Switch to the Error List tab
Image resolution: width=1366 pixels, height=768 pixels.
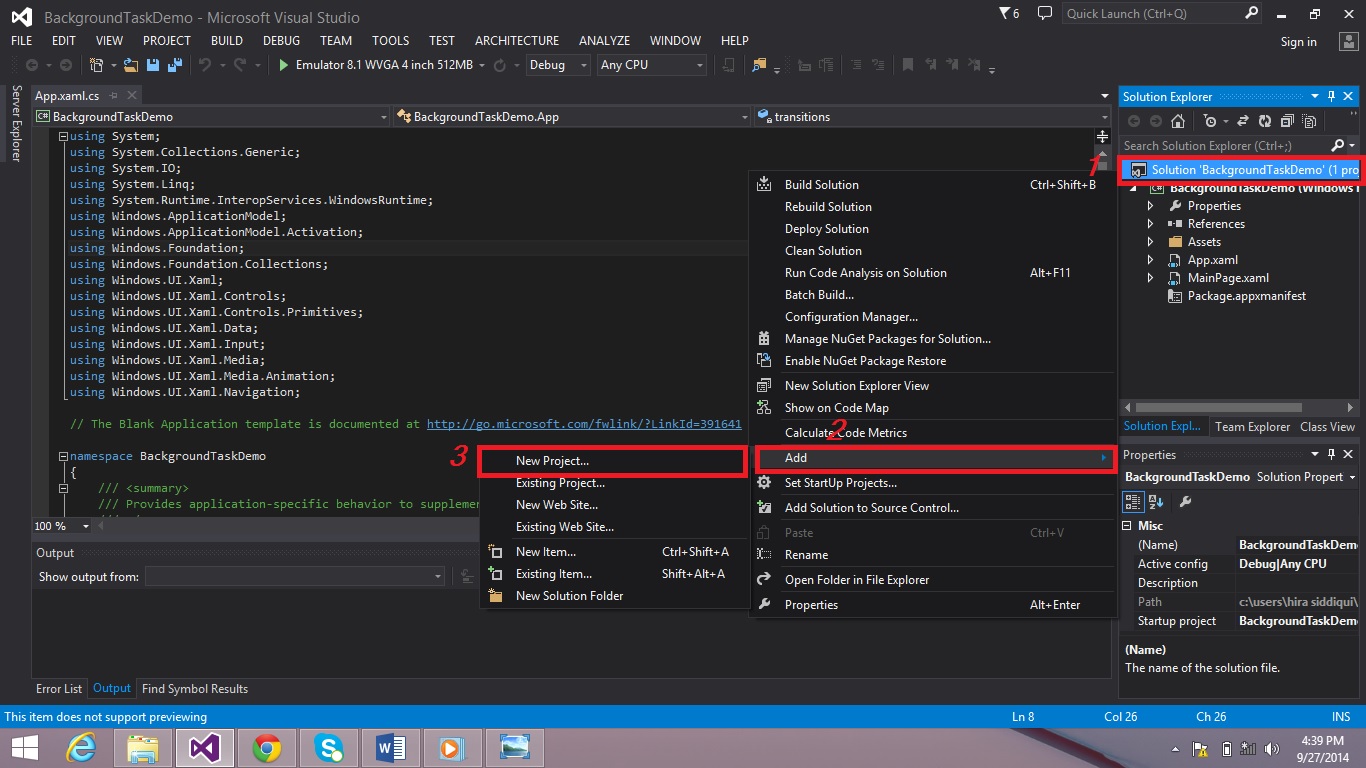pyautogui.click(x=59, y=689)
